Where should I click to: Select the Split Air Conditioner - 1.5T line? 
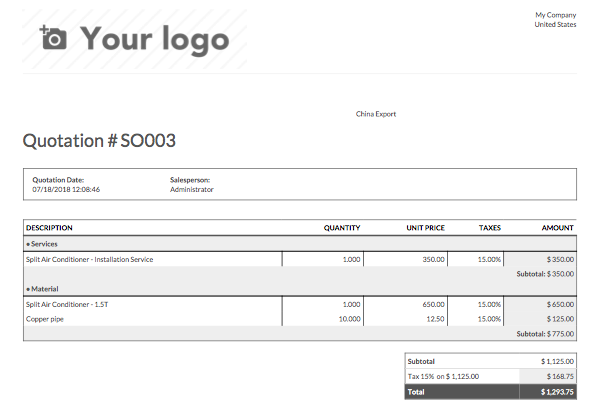coord(67,305)
